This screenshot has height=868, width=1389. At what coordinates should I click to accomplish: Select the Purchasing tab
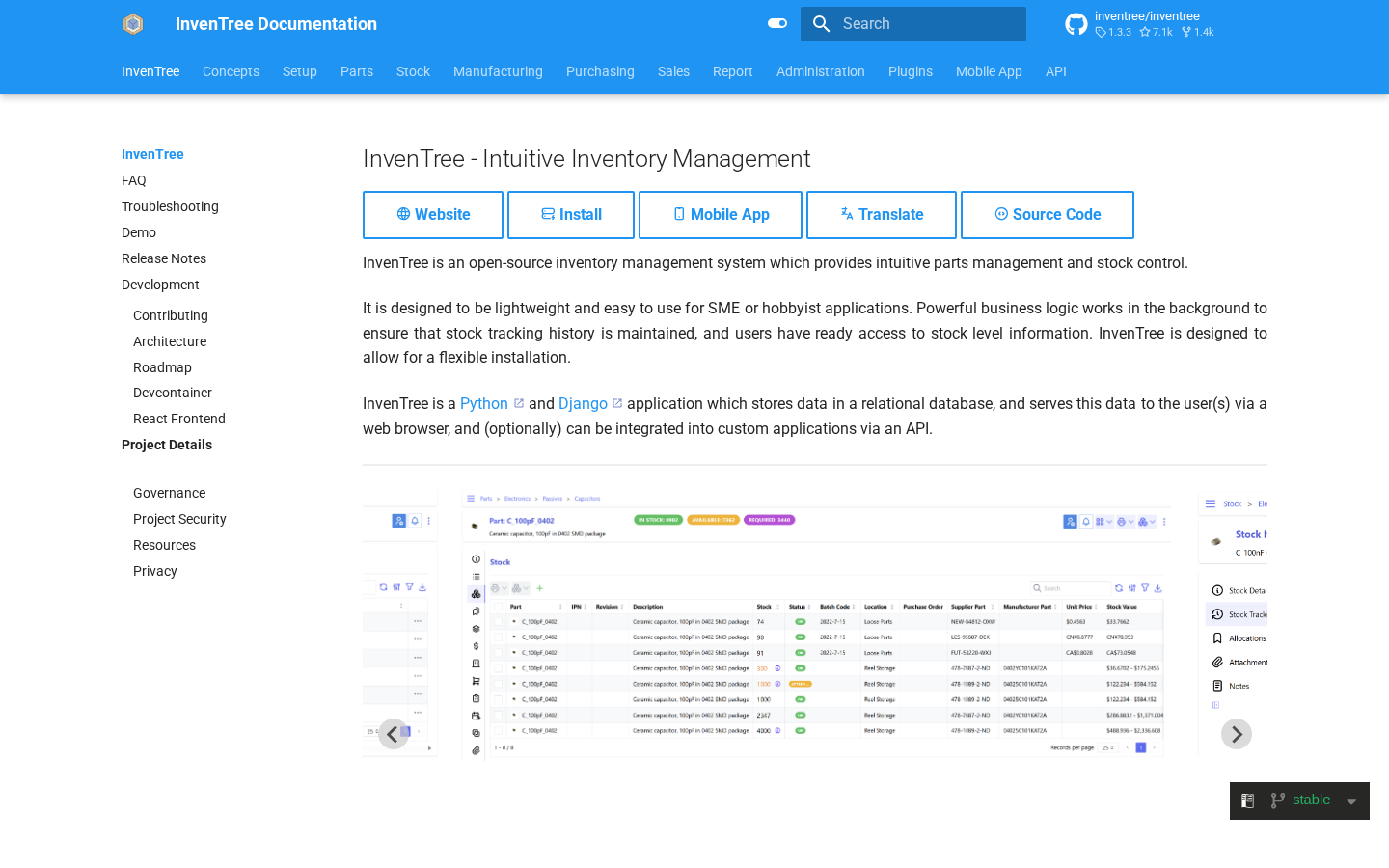[600, 71]
